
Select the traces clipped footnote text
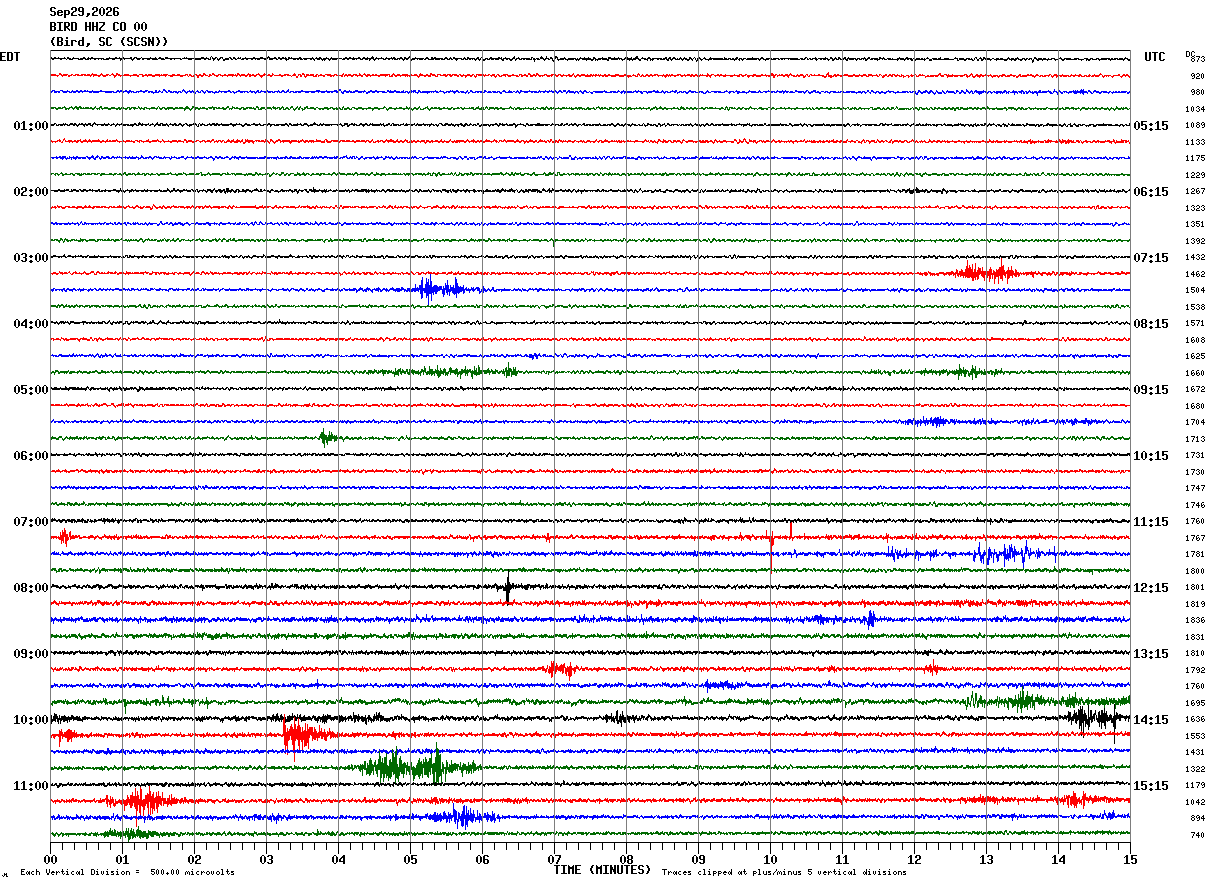click(785, 872)
